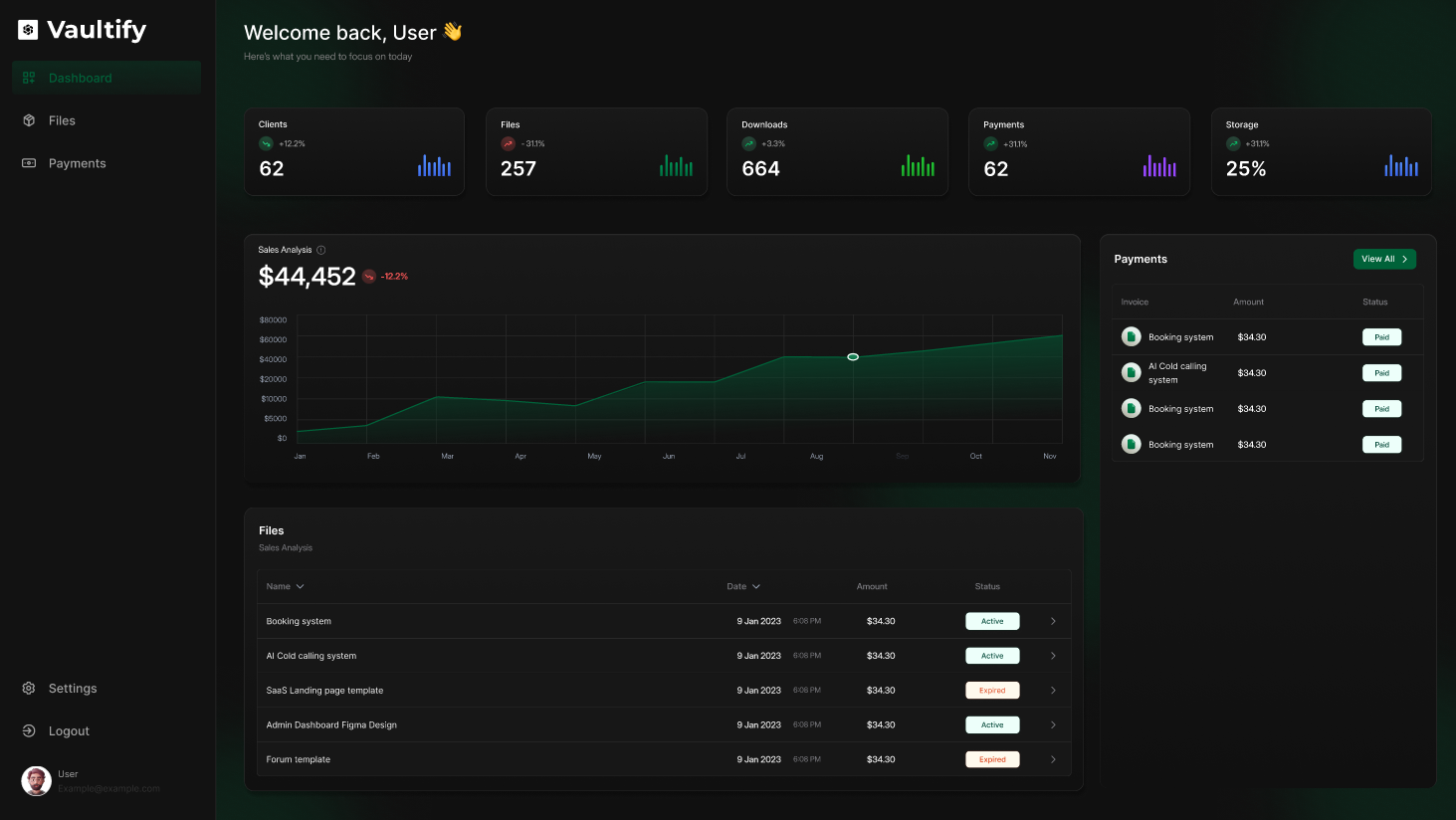Toggle the Active status on Booking system
This screenshot has width=1456, height=820.
[992, 620]
